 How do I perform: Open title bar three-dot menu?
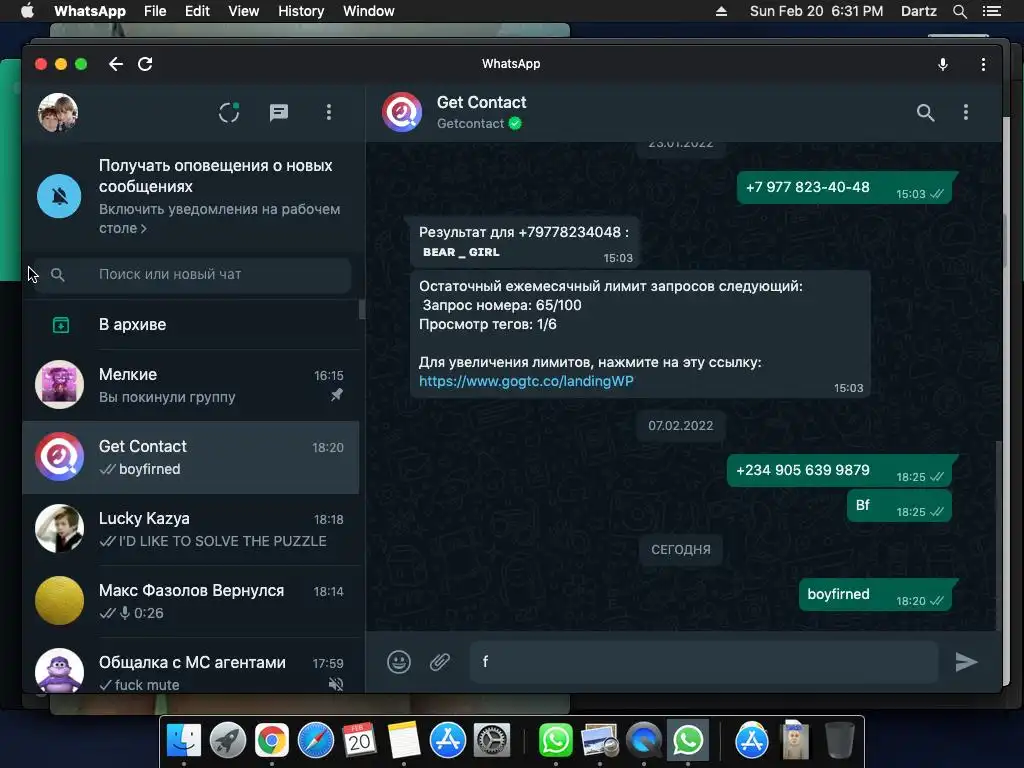coord(983,64)
